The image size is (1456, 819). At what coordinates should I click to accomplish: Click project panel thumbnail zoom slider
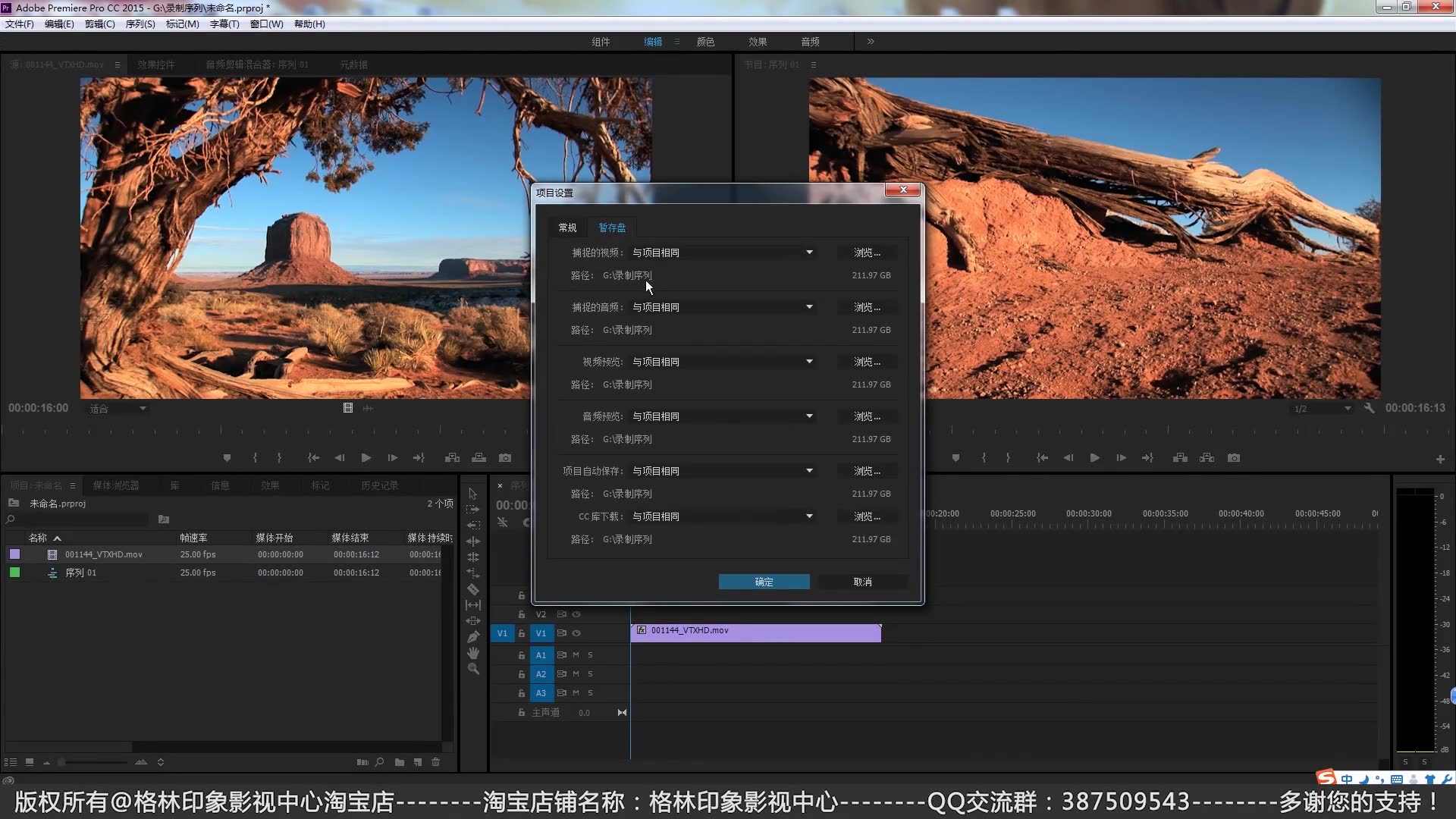coord(91,762)
